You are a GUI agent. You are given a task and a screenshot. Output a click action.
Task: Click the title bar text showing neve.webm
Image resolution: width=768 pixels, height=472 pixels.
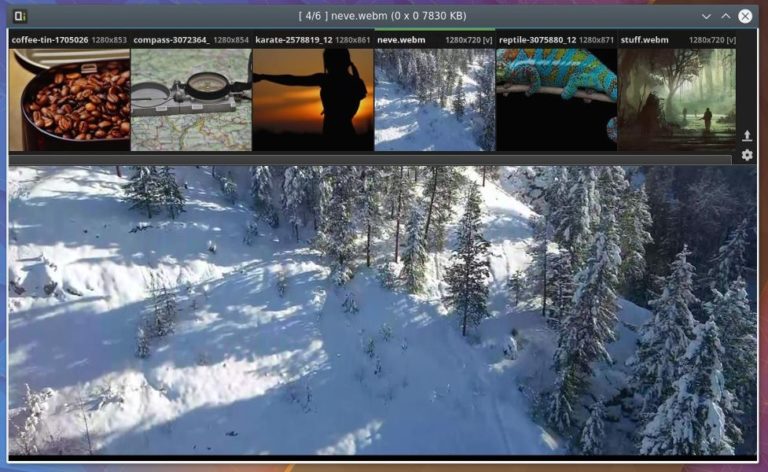point(383,16)
